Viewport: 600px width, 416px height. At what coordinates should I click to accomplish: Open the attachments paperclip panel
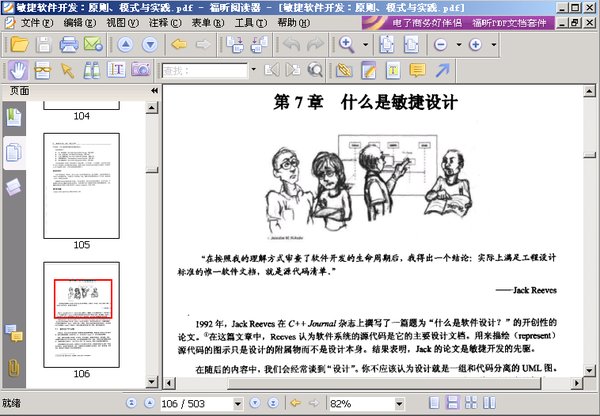[14, 368]
